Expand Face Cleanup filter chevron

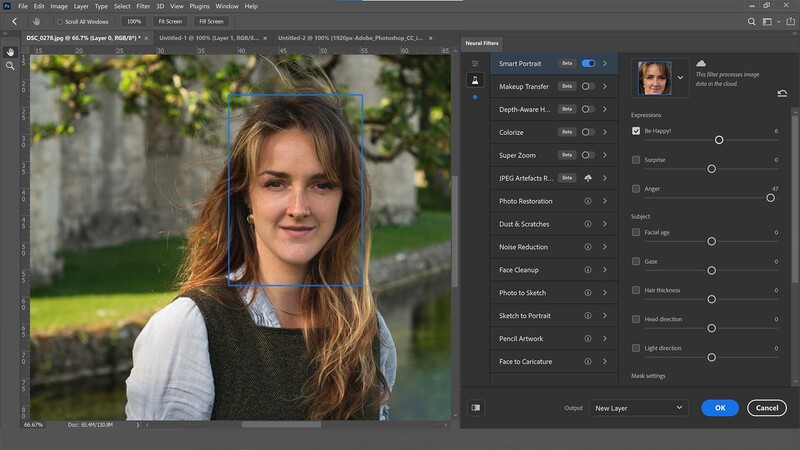click(x=605, y=270)
